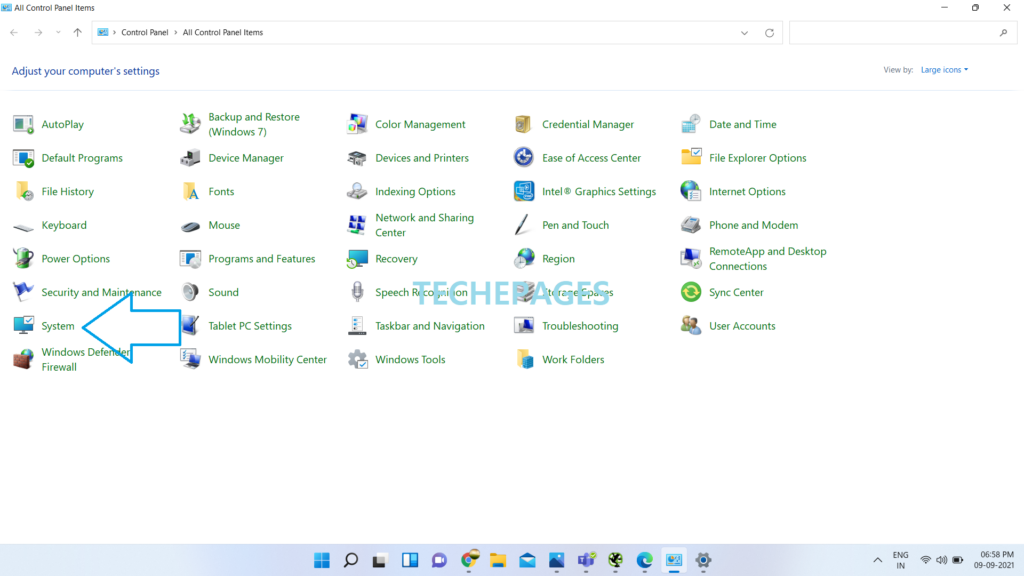This screenshot has height=576, width=1024.
Task: Open the Recovery icon
Action: (357, 259)
